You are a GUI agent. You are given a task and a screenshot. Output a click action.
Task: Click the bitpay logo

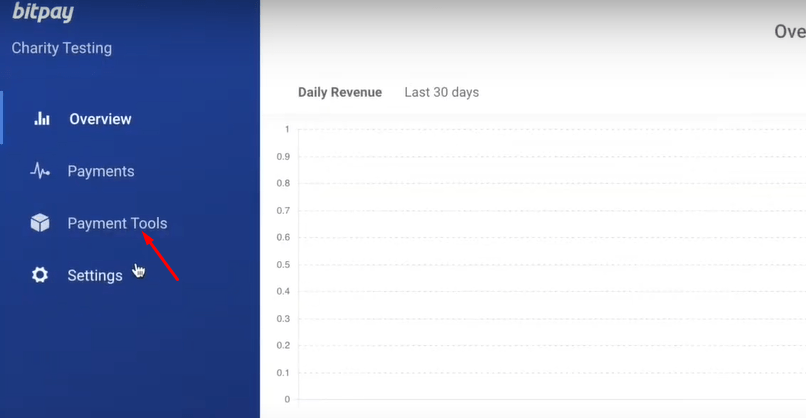point(43,12)
